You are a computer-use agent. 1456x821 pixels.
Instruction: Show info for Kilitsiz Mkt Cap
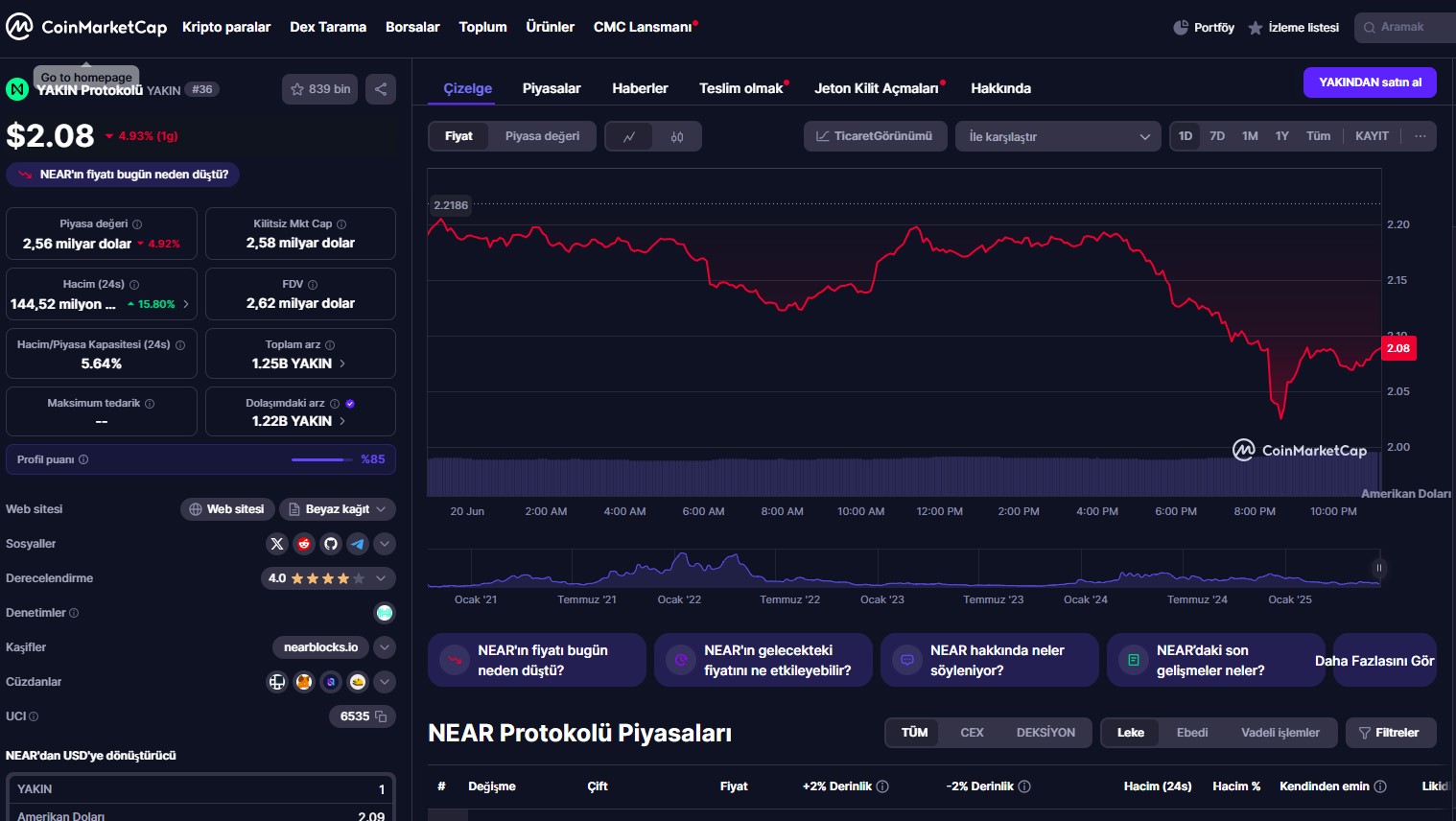341,224
